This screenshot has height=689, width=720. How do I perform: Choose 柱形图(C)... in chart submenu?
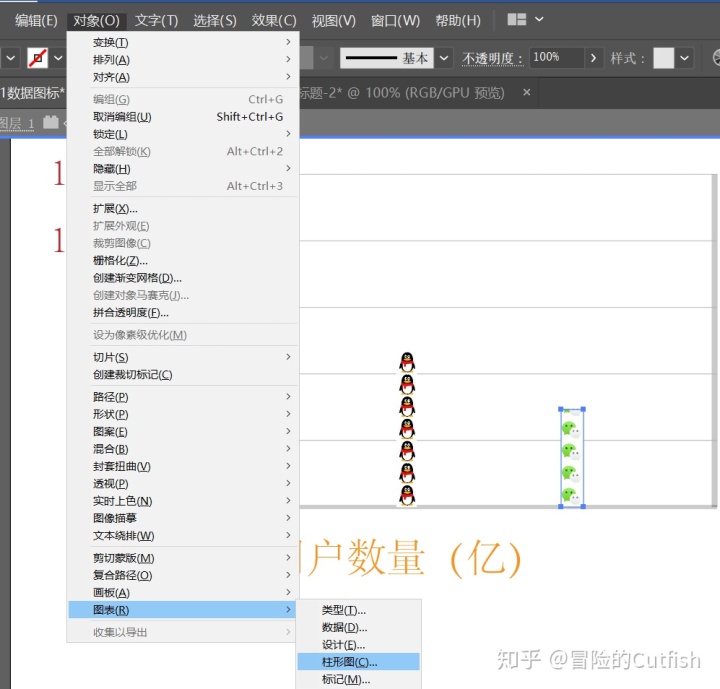point(359,662)
